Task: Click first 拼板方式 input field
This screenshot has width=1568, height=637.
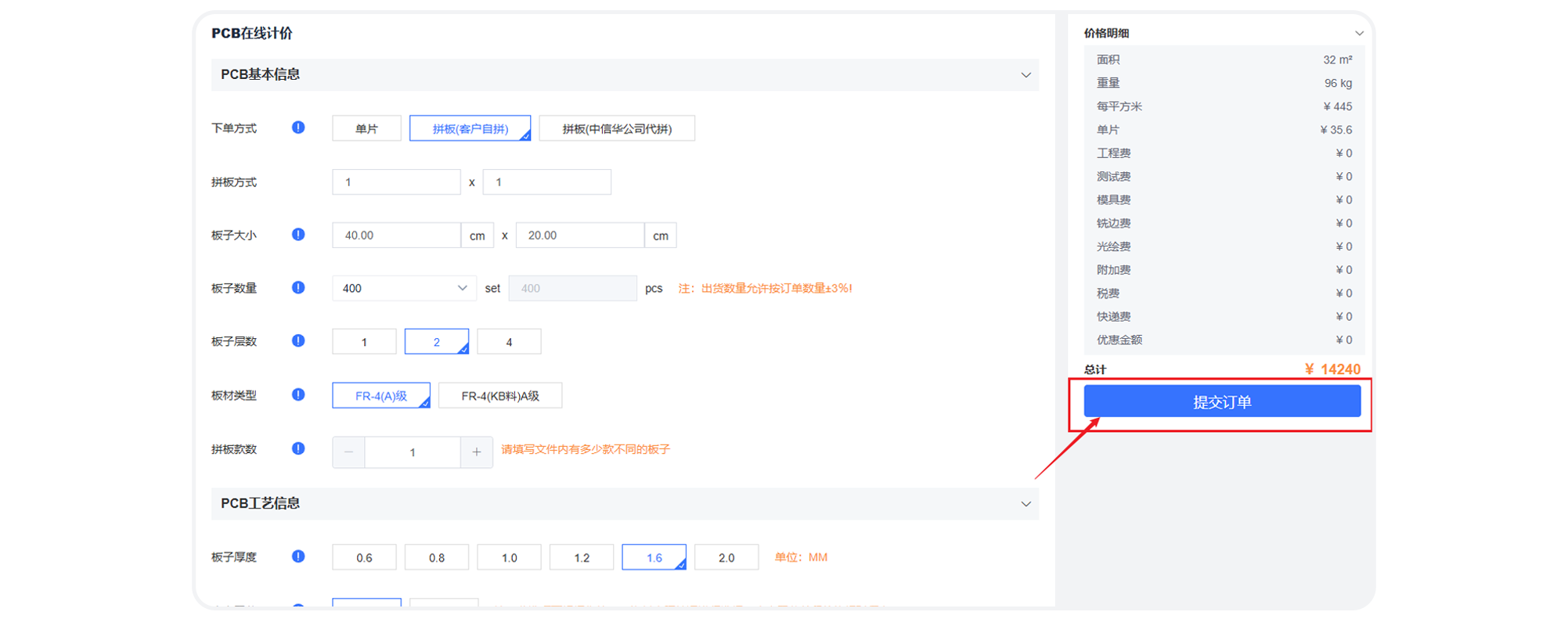Action: [396, 182]
